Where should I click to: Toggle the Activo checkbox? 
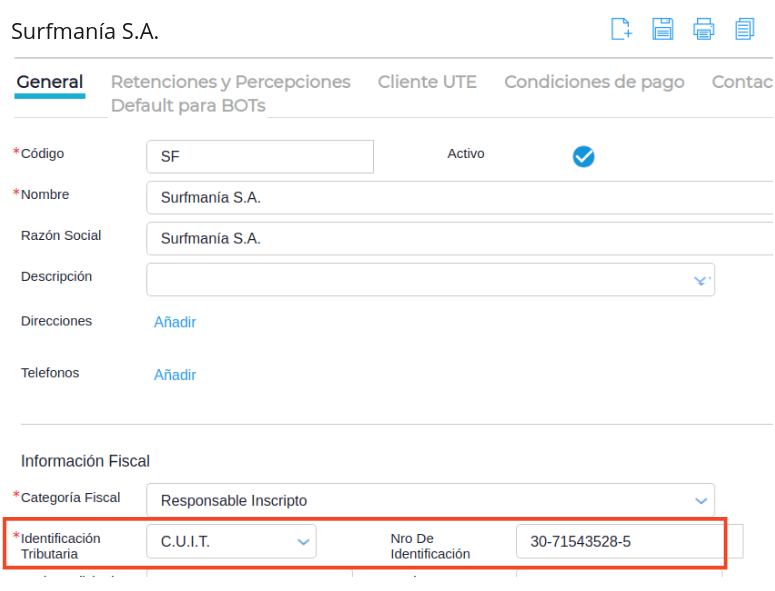coord(584,156)
